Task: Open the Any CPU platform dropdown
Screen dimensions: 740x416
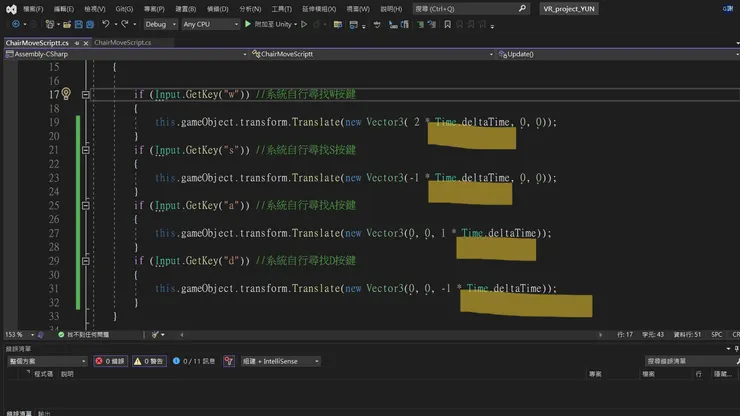Action: (x=211, y=24)
